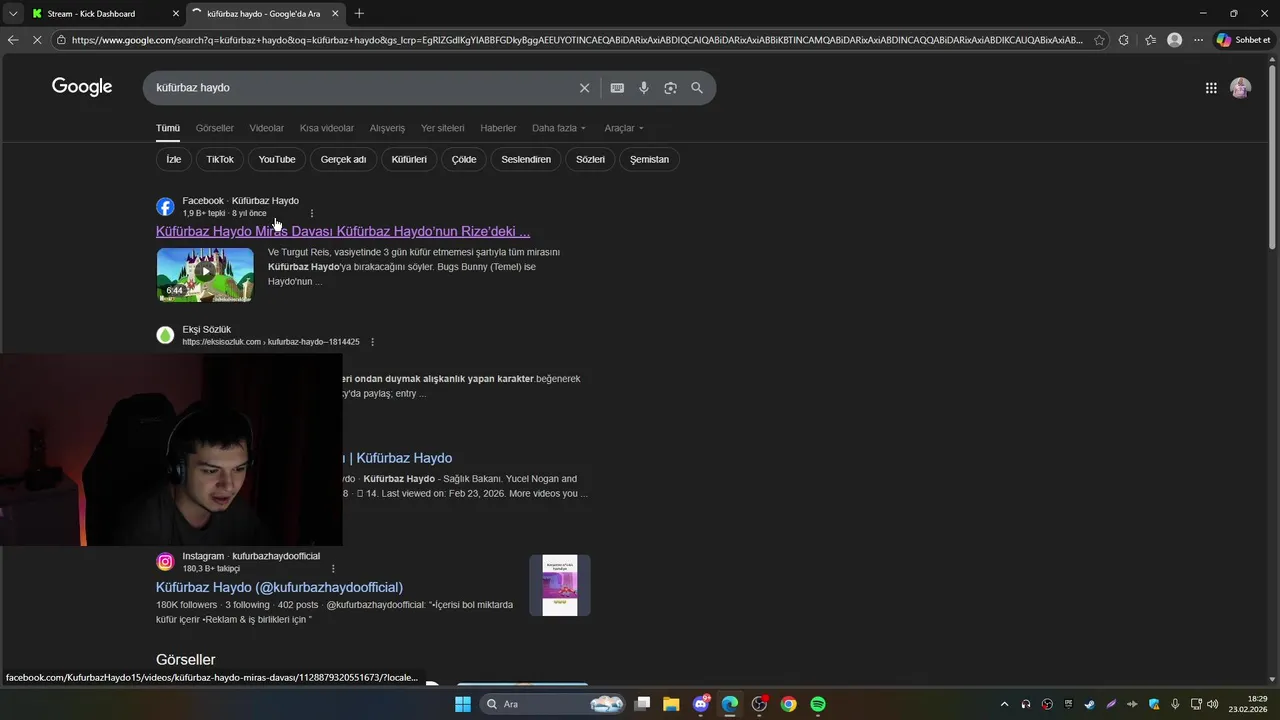Screen dimensions: 1280x720
Task: Select the Çölde filter chip
Action: point(464,159)
